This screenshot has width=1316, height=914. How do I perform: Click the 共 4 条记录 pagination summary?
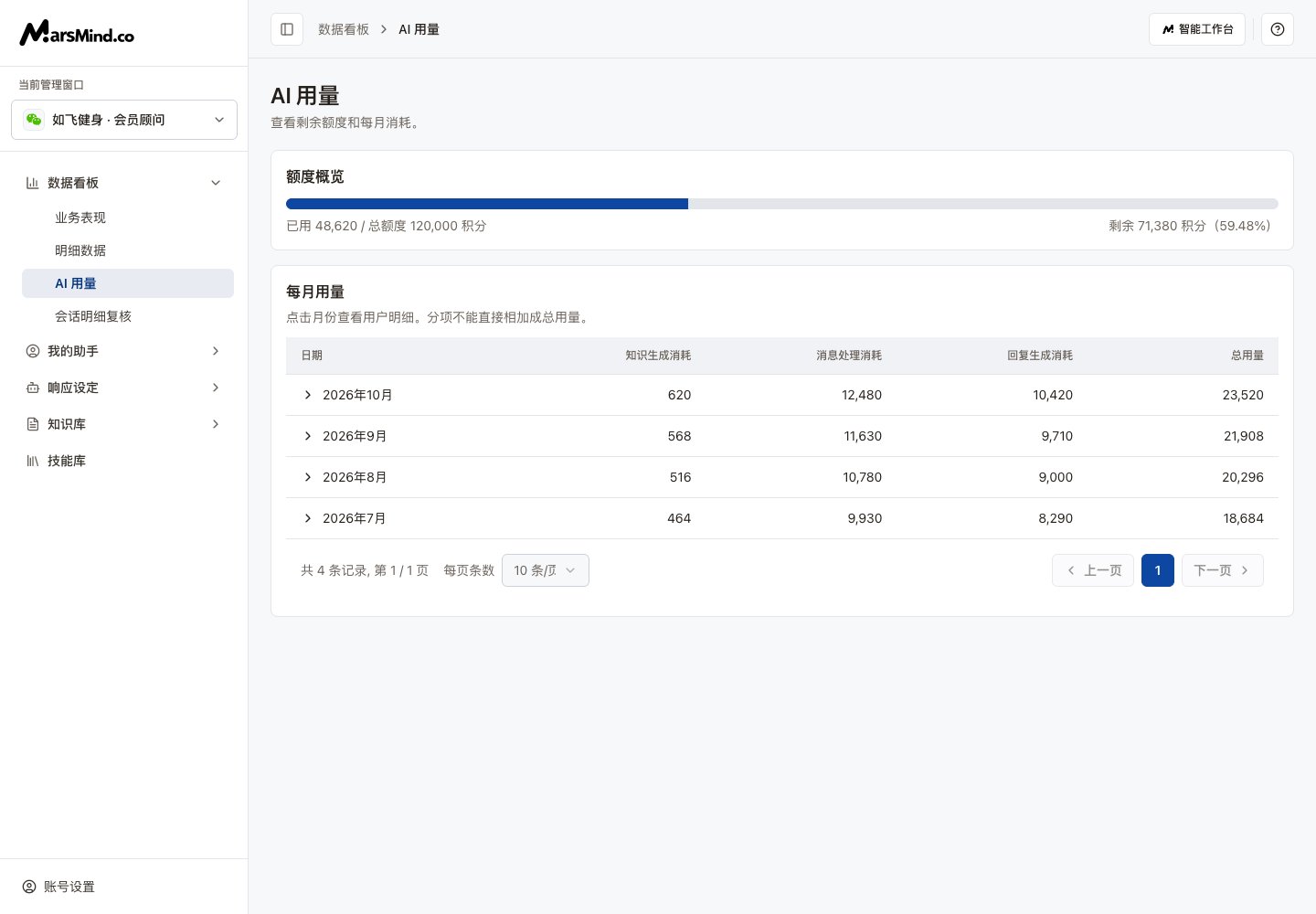click(365, 570)
